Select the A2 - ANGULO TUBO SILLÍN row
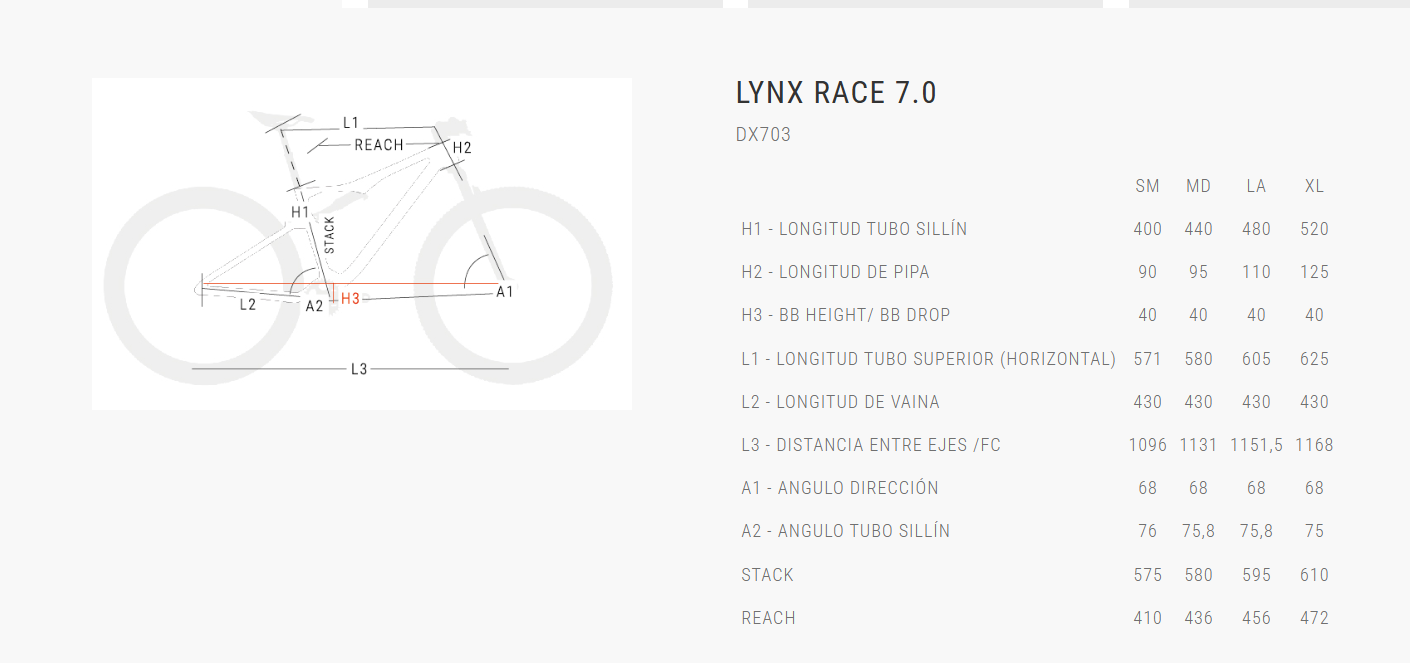Viewport: 1410px width, 663px height. coord(845,531)
